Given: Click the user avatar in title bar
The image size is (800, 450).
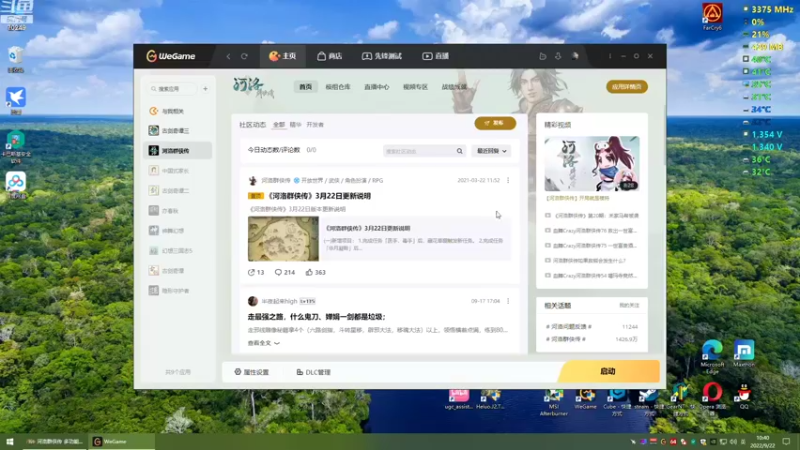Looking at the screenshot, I should (x=575, y=56).
